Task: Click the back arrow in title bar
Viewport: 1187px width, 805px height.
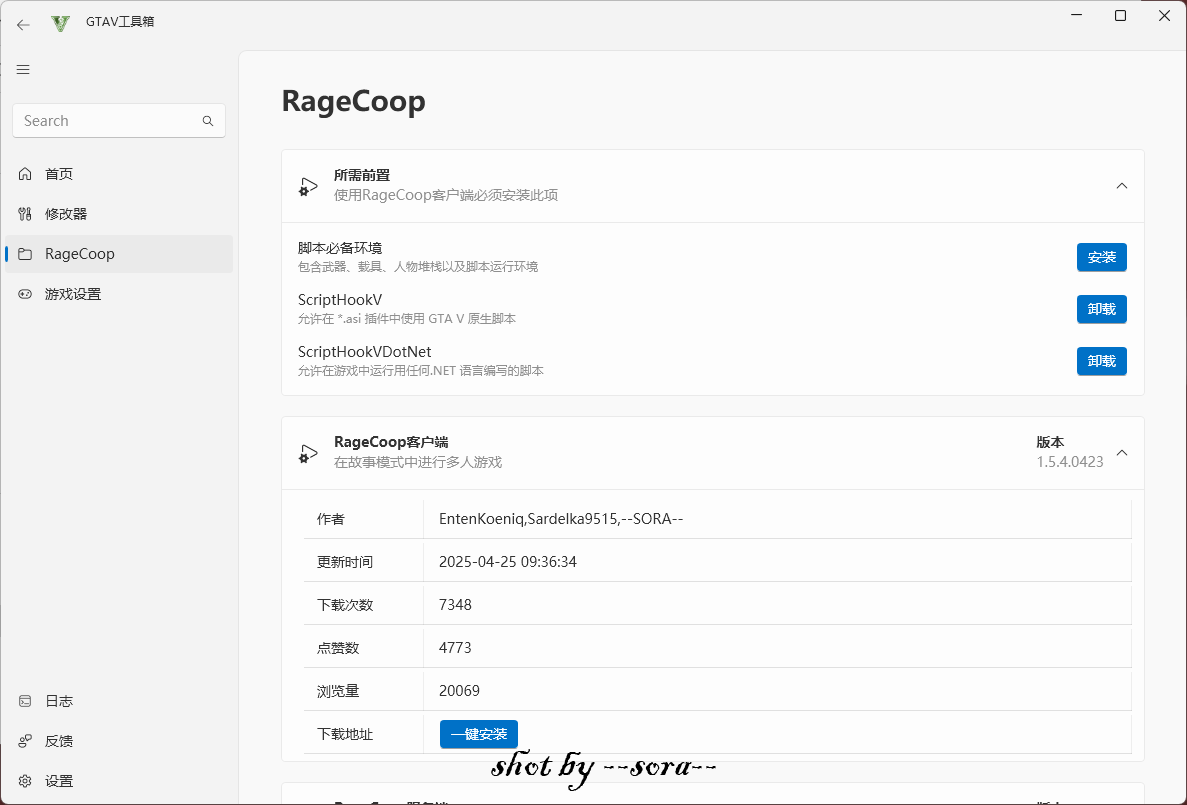Action: (23, 24)
